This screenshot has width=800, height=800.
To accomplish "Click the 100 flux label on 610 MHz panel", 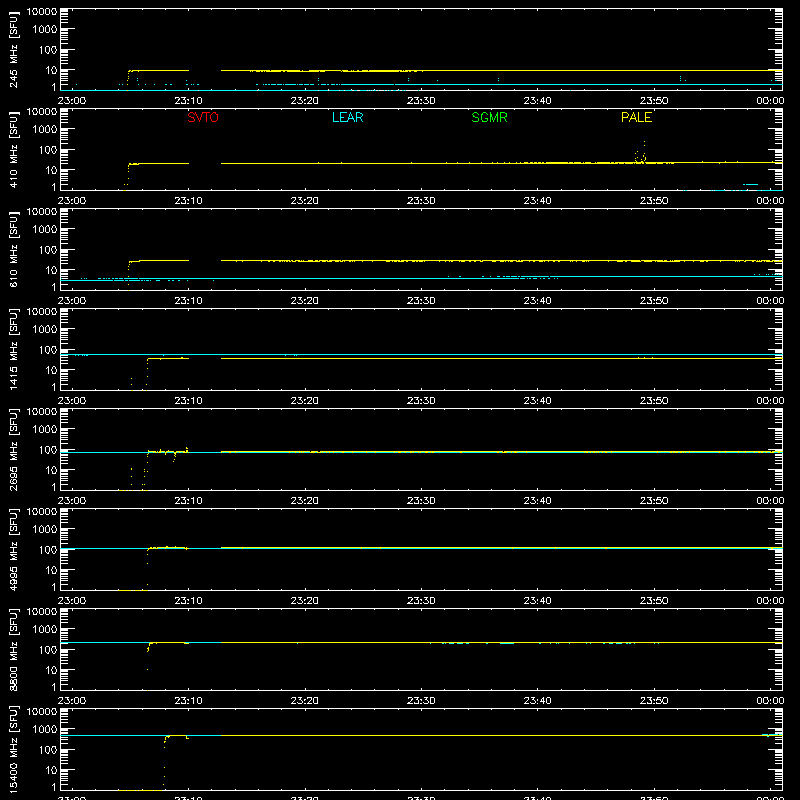I will (x=48, y=250).
